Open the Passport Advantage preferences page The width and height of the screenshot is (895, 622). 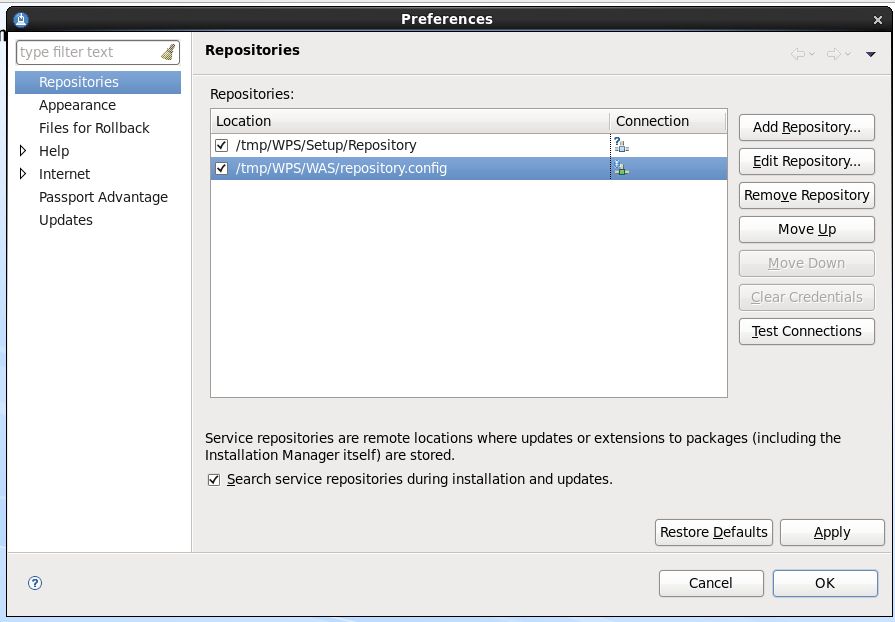tap(103, 197)
